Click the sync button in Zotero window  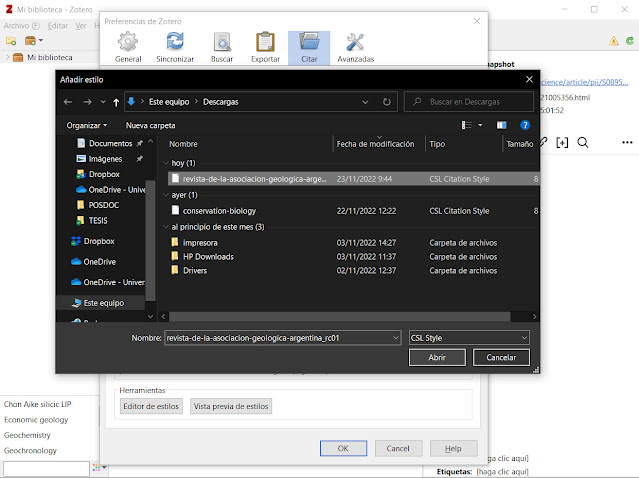click(x=630, y=40)
